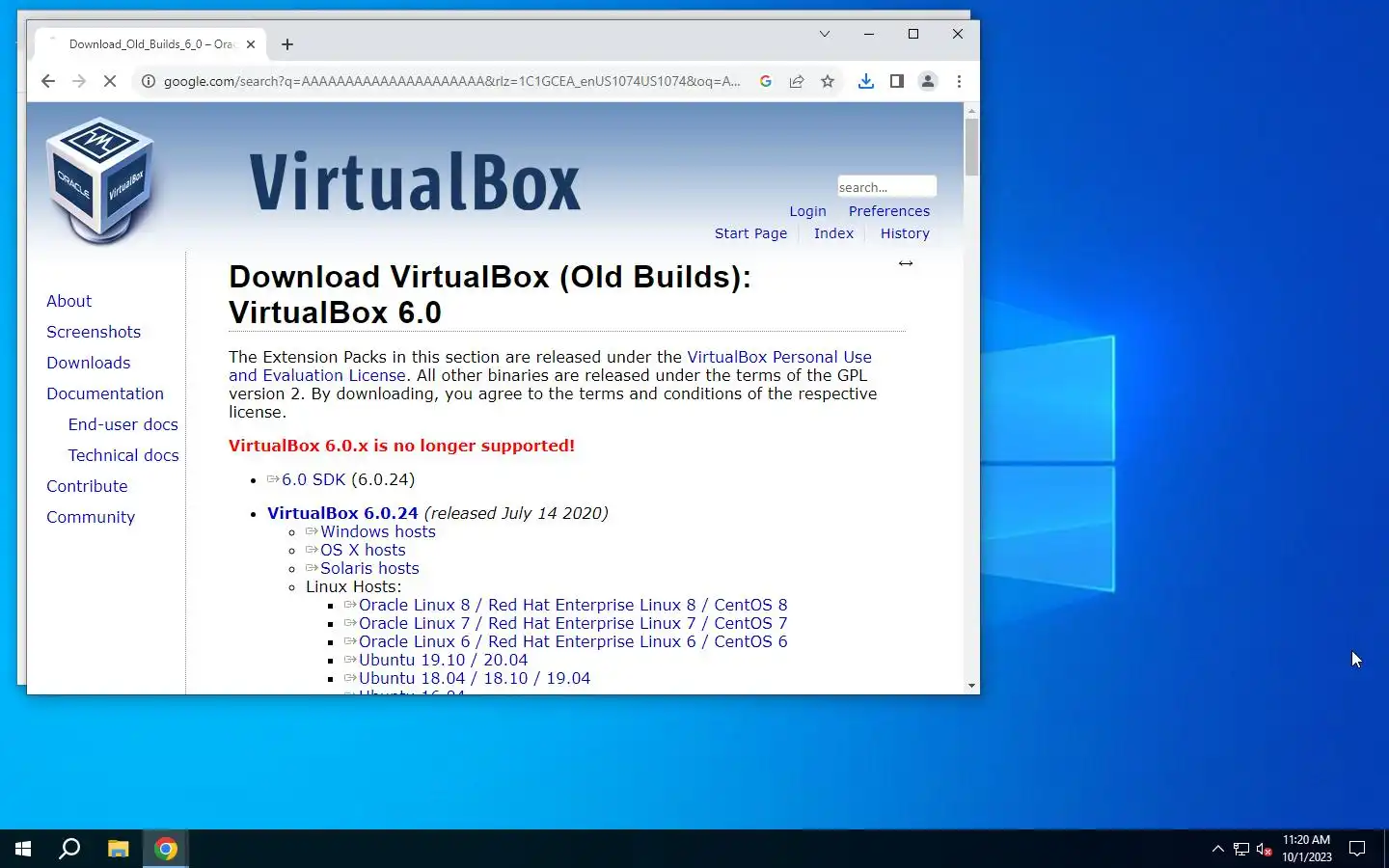The width and height of the screenshot is (1389, 868).
Task: View site information icon in address bar
Action: 149,81
